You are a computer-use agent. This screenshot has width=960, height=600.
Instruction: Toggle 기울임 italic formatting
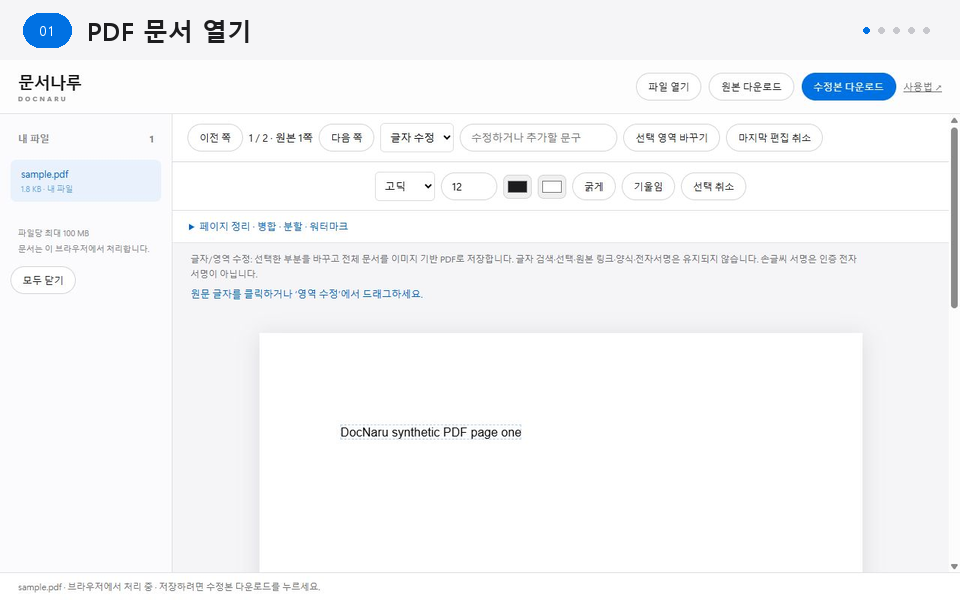[x=648, y=187]
